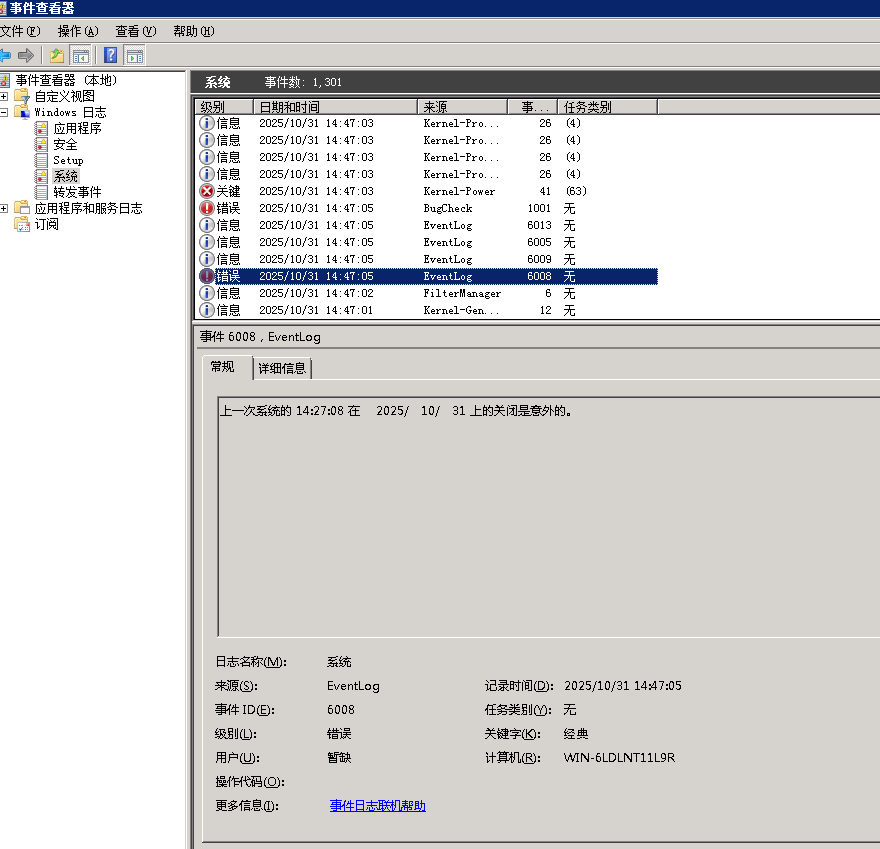Open 事件日志联机帮助 link
Image resolution: width=880 pixels, height=849 pixels.
pyautogui.click(x=377, y=806)
